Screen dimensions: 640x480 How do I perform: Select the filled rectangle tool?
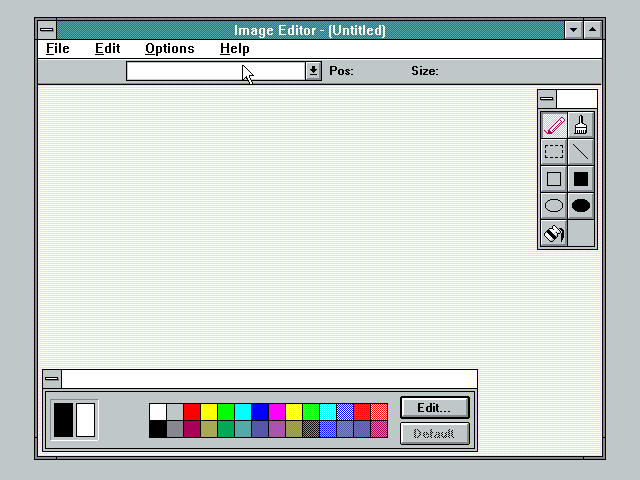coord(581,179)
